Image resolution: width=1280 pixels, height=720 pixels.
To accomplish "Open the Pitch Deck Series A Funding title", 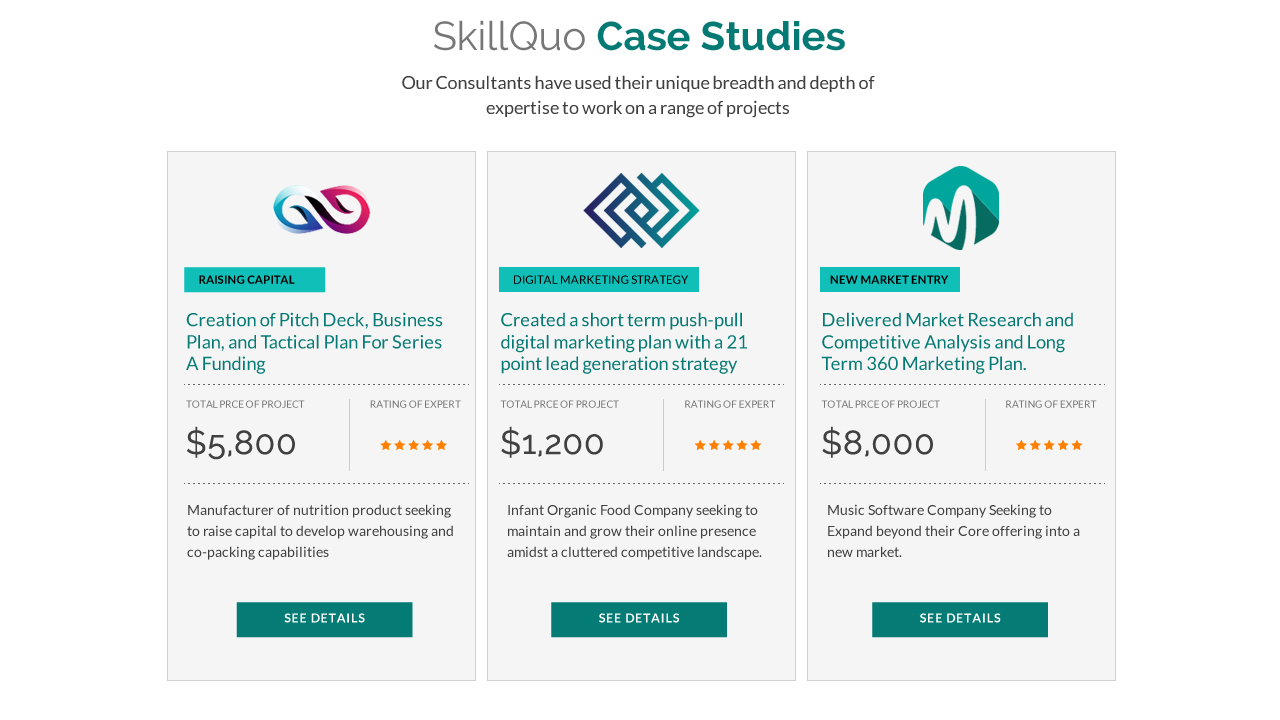I will click(314, 341).
